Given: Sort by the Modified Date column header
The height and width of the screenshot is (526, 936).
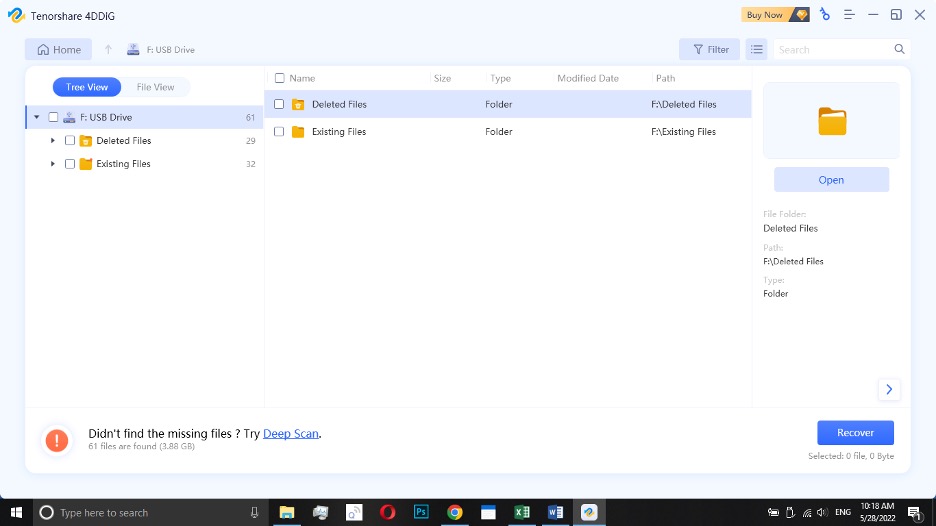Looking at the screenshot, I should 587,78.
